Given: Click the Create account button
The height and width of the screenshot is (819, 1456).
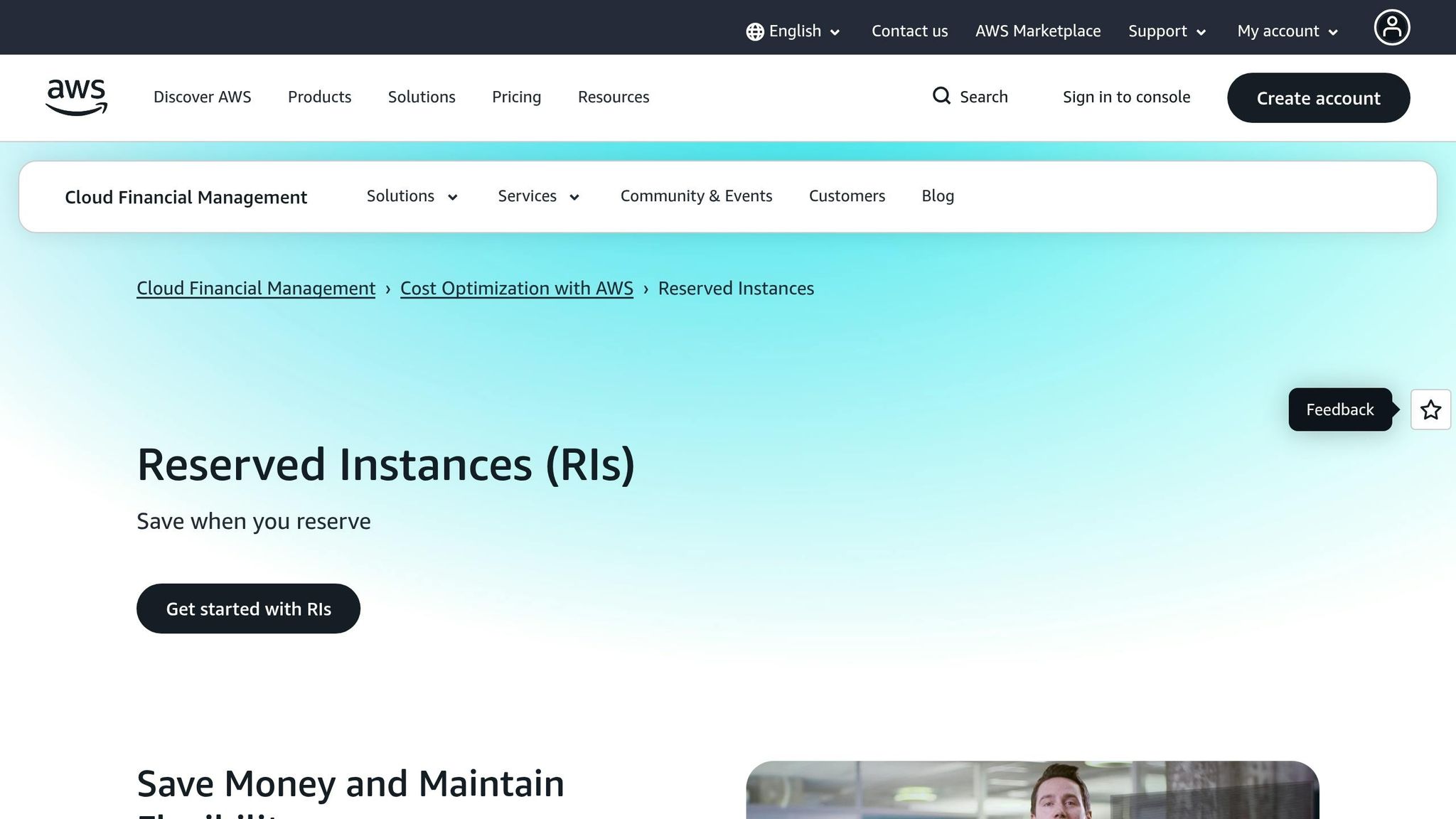Looking at the screenshot, I should (1318, 98).
